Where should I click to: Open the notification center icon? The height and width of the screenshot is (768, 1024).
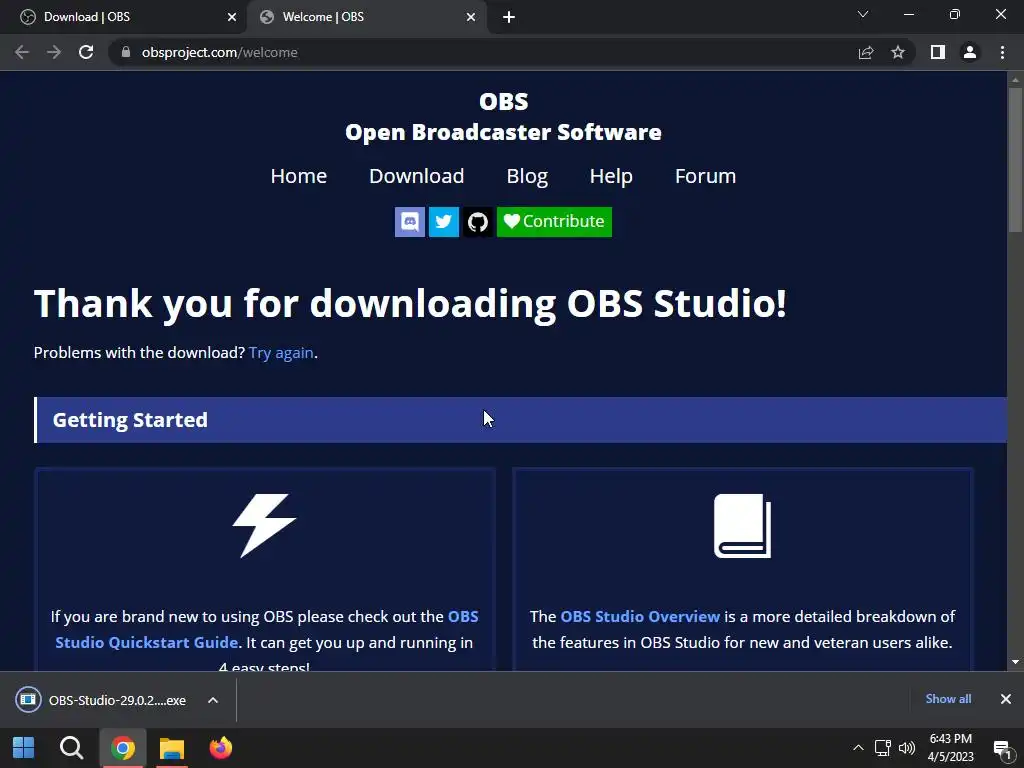(1002, 748)
